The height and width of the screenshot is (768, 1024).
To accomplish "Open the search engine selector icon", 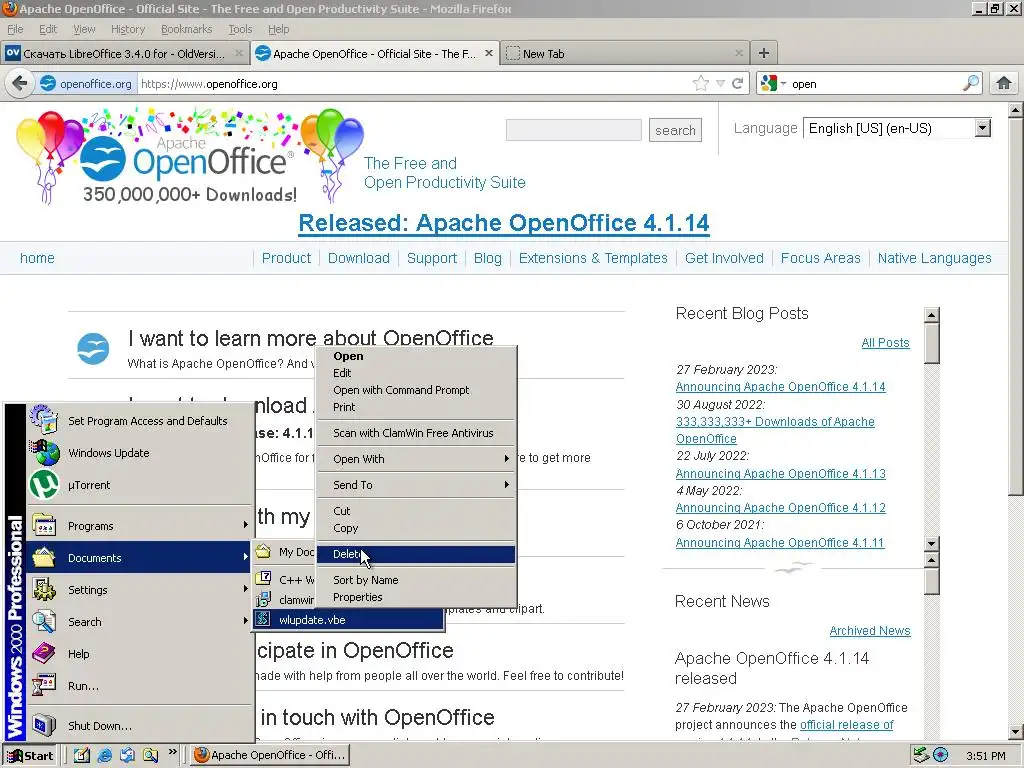I will [x=773, y=84].
